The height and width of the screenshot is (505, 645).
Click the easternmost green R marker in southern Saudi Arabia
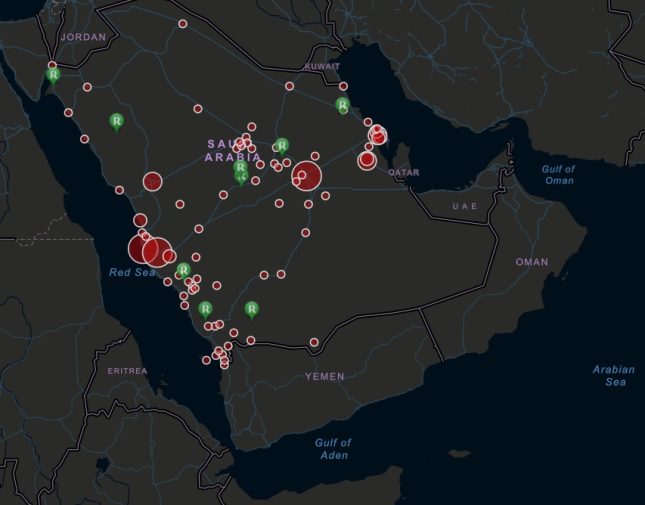251,309
